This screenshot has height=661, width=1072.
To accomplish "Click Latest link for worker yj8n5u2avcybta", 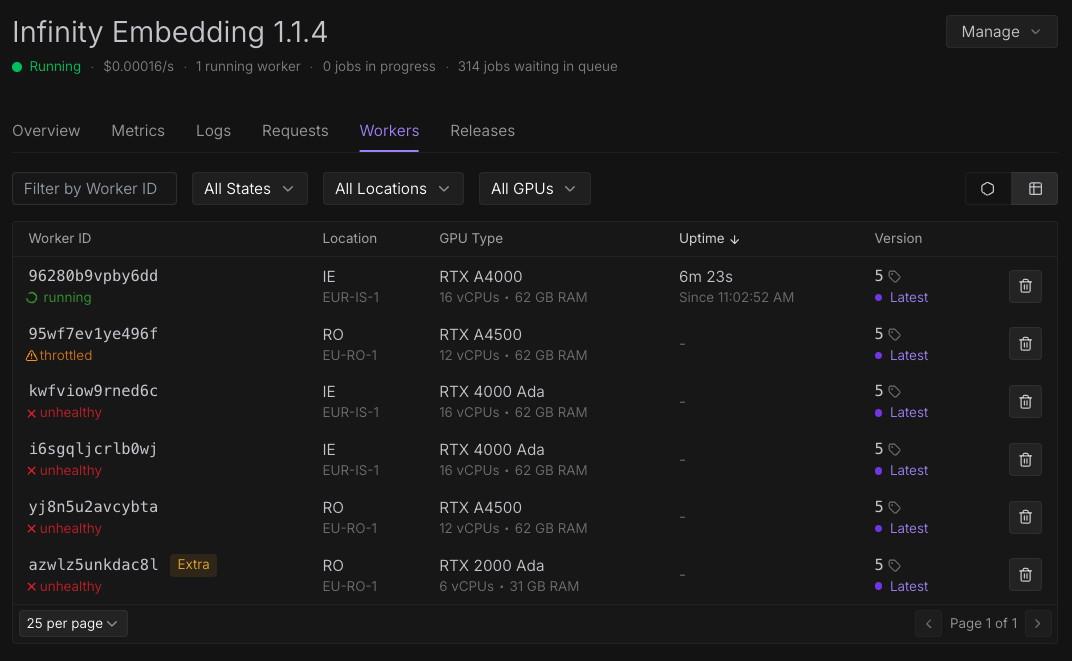I will [908, 528].
